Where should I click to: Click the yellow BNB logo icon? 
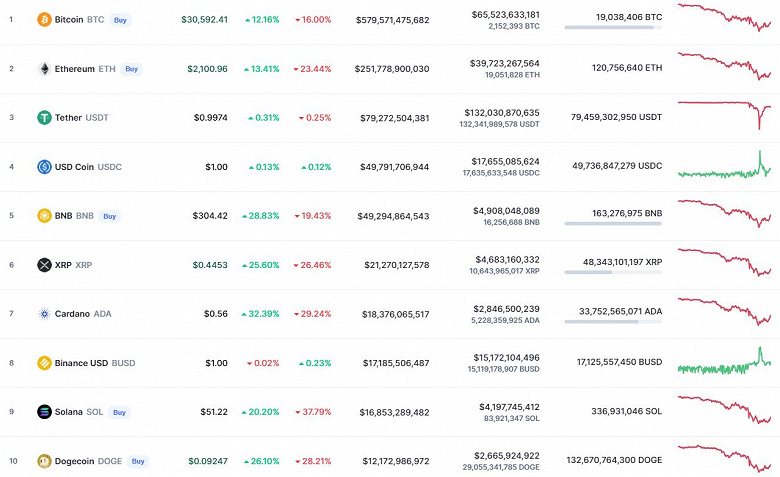coord(44,216)
